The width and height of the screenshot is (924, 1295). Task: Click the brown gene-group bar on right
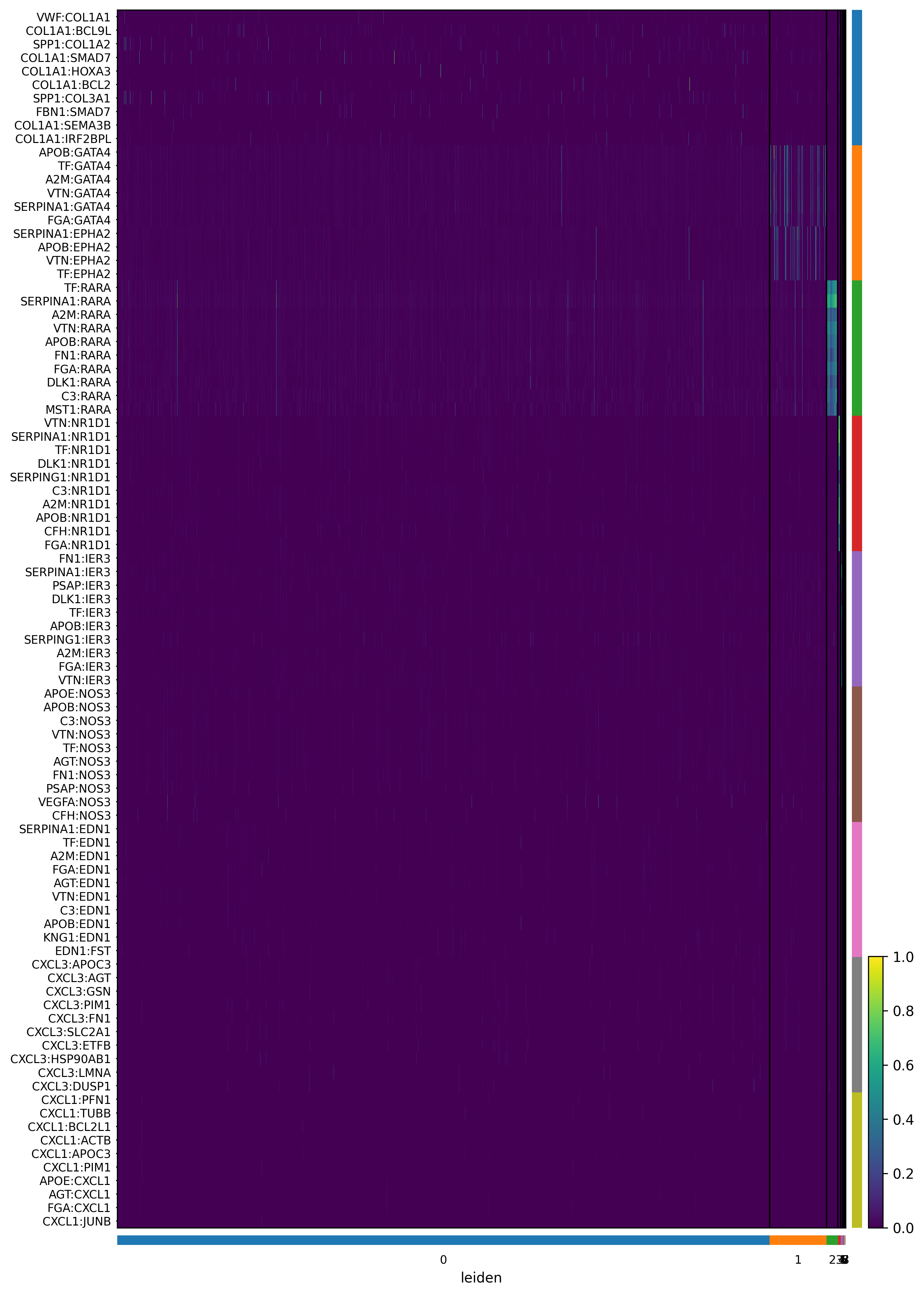pyautogui.click(x=857, y=754)
